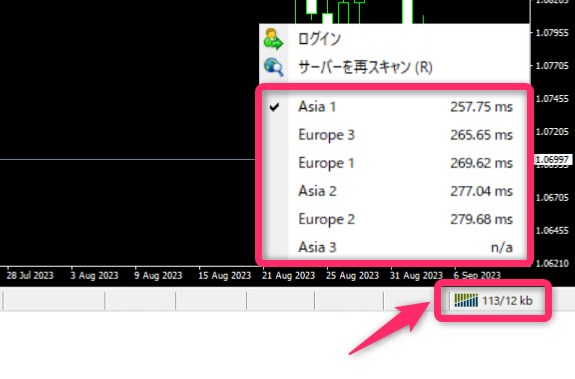This screenshot has height=379, width=575.
Task: Click the 31 Aug 2023 date label
Action: click(x=416, y=275)
